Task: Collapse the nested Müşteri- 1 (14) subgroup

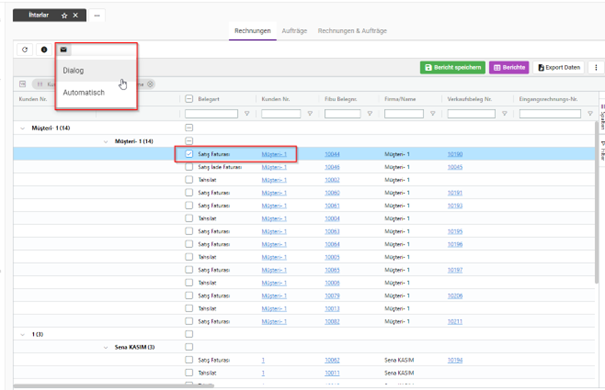Action: (x=106, y=142)
